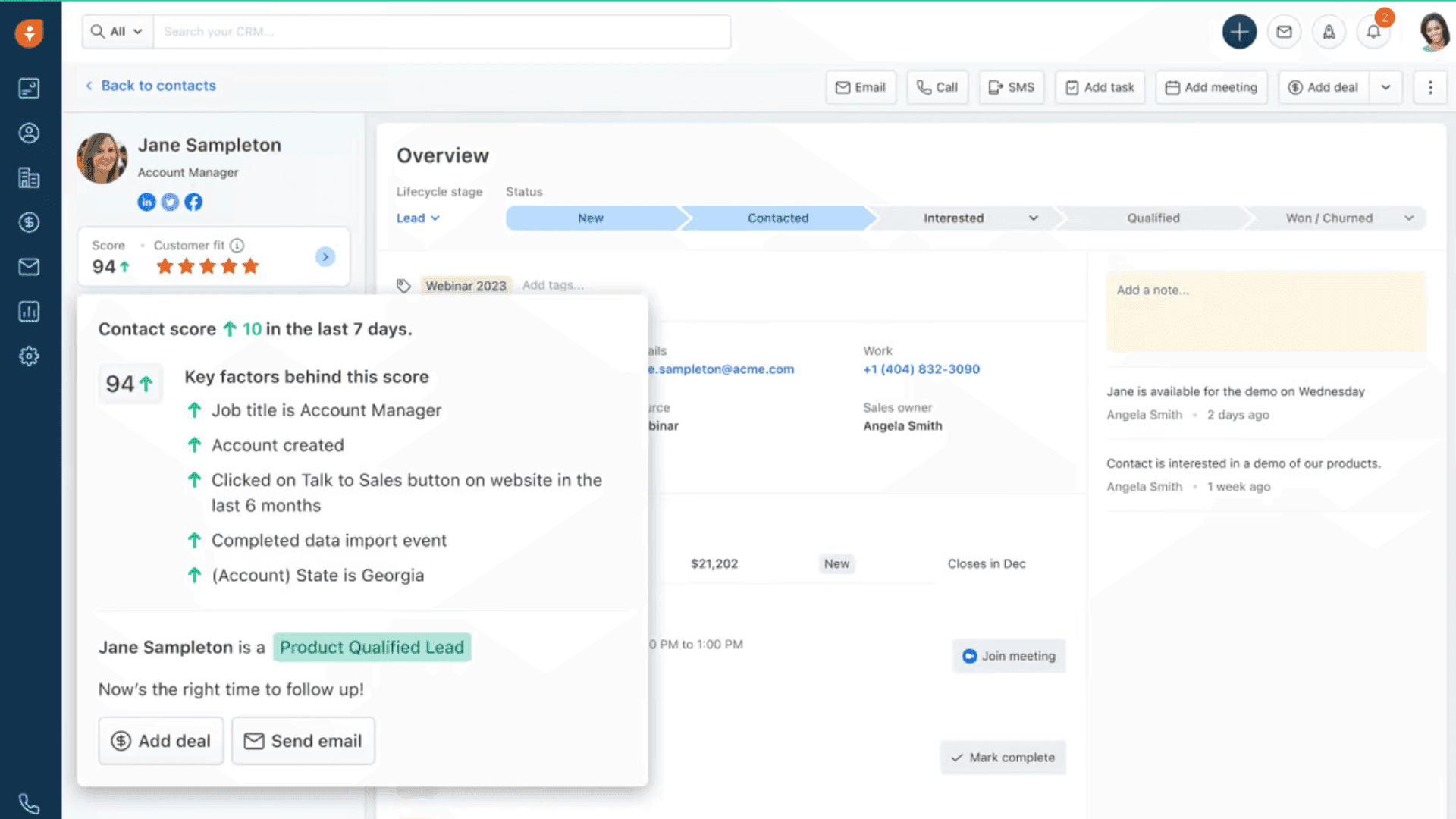This screenshot has height=819, width=1456.
Task: Click the $21,202 deal value
Action: [x=714, y=563]
